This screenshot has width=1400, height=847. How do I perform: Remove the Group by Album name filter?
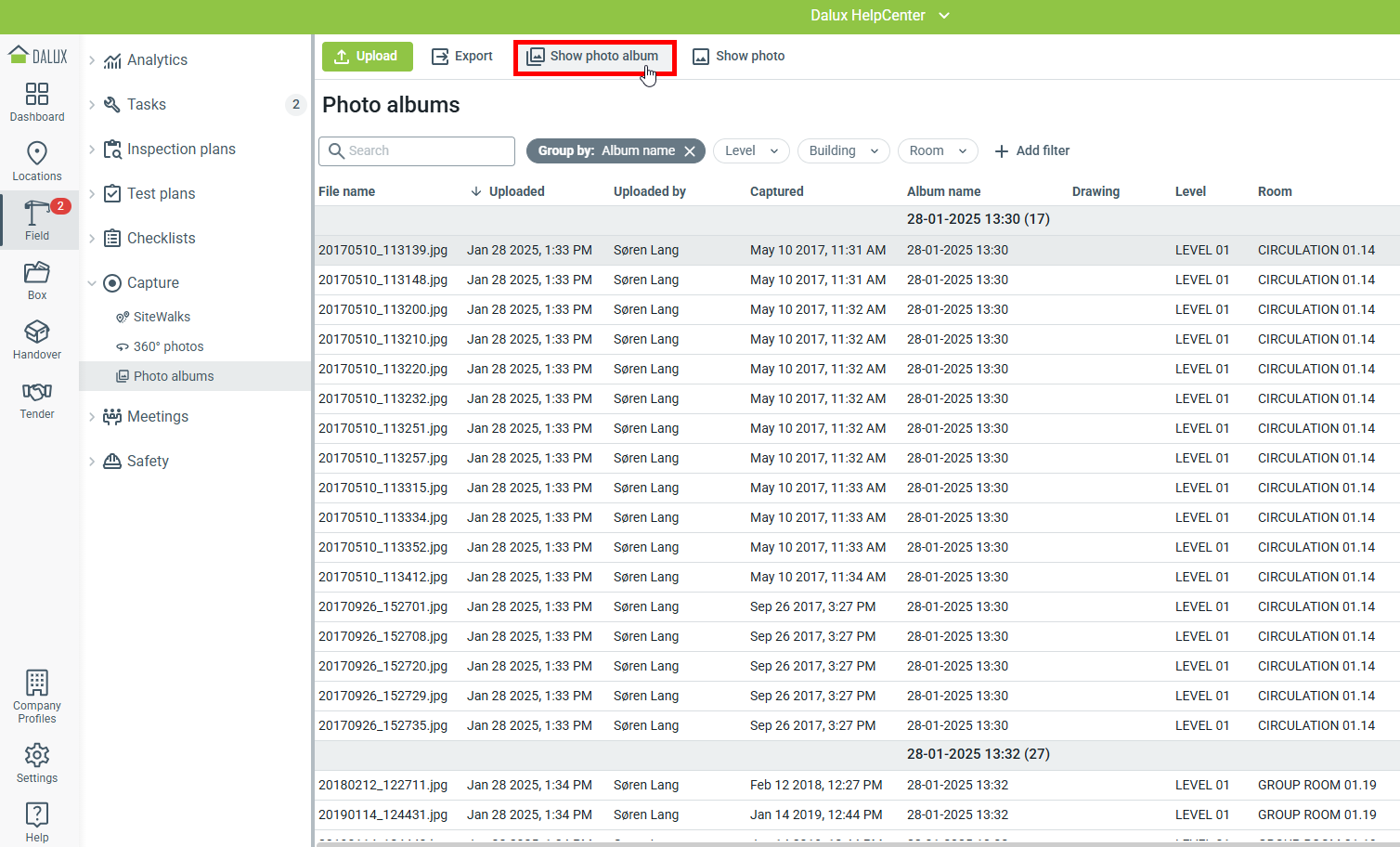(690, 151)
